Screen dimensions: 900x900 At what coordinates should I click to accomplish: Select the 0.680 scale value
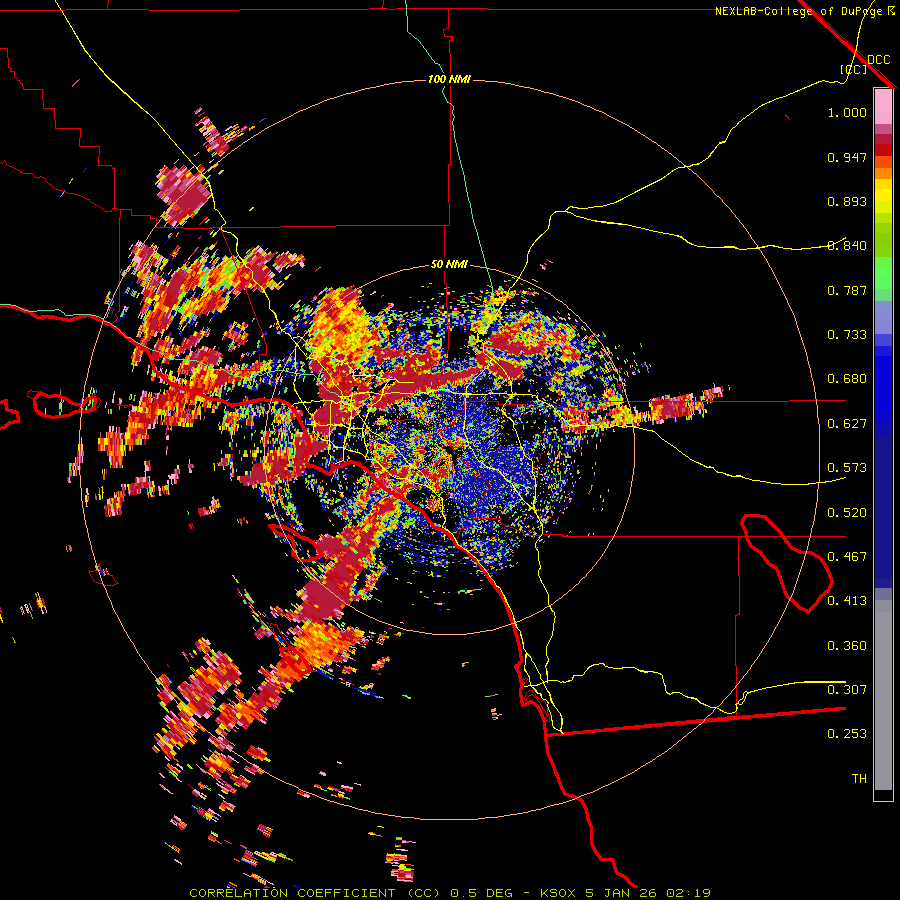847,379
